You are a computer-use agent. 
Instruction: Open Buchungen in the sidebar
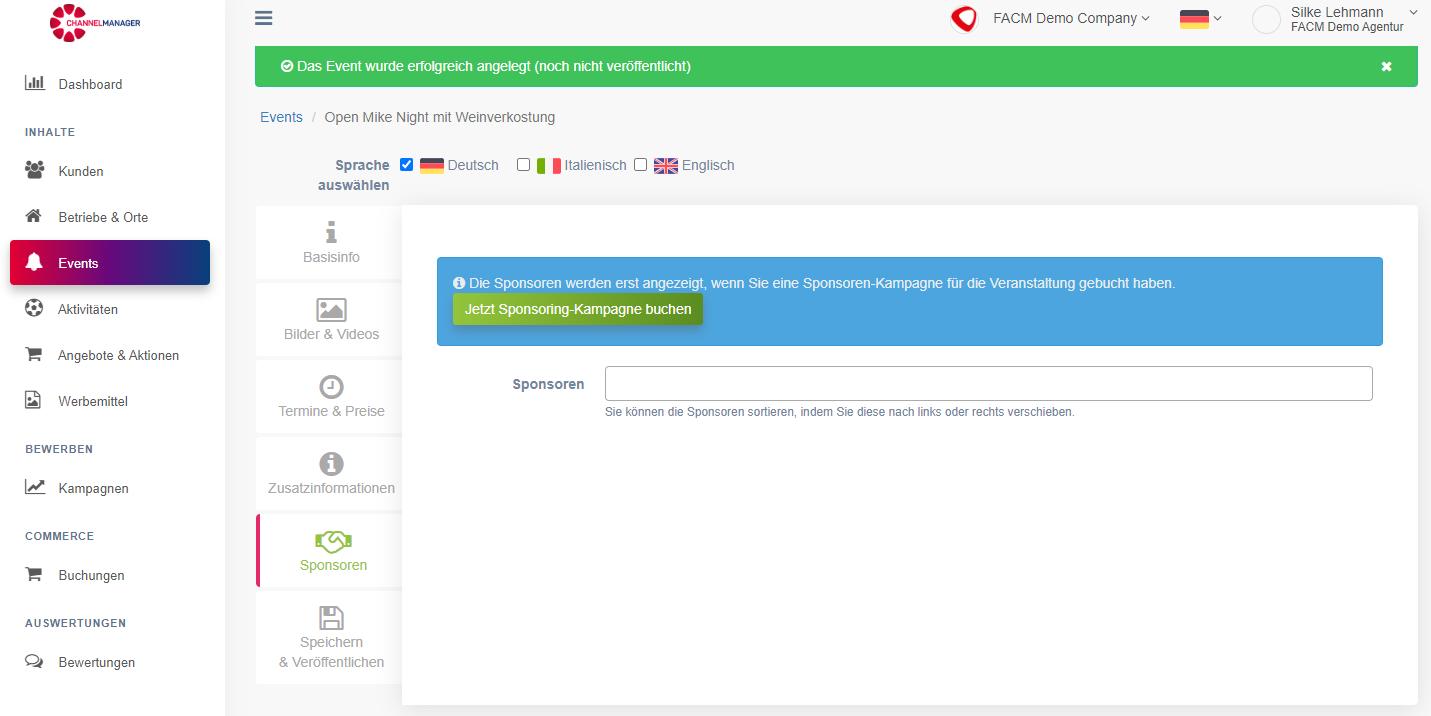pyautogui.click(x=91, y=575)
